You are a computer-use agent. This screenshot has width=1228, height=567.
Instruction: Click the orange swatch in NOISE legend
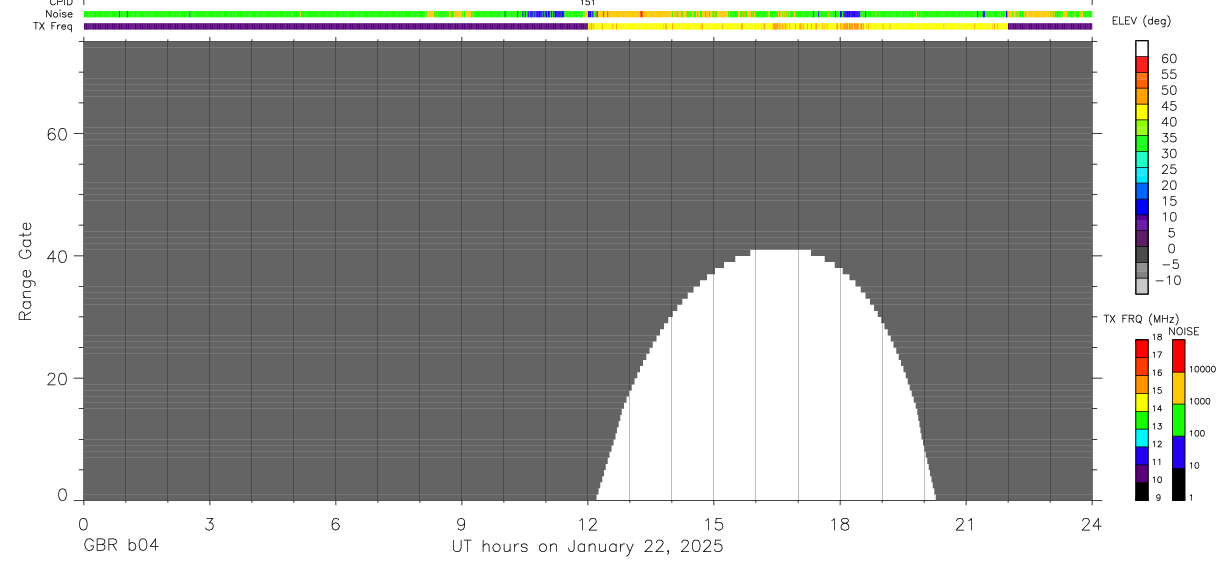1178,388
